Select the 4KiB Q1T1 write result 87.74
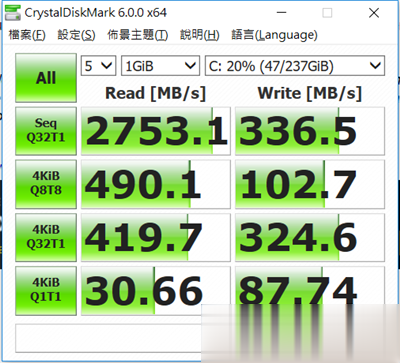 point(310,291)
